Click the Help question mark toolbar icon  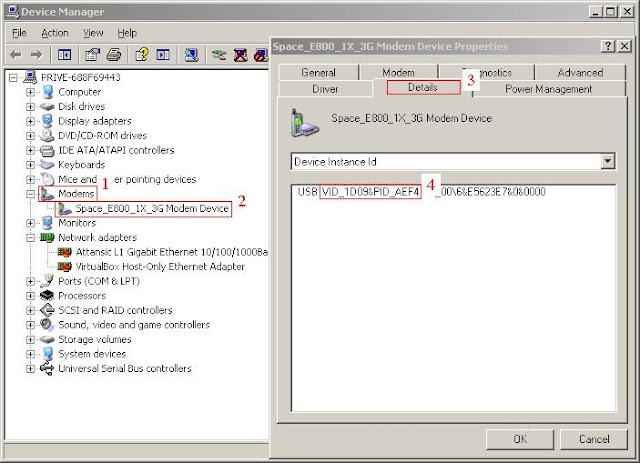pos(142,54)
